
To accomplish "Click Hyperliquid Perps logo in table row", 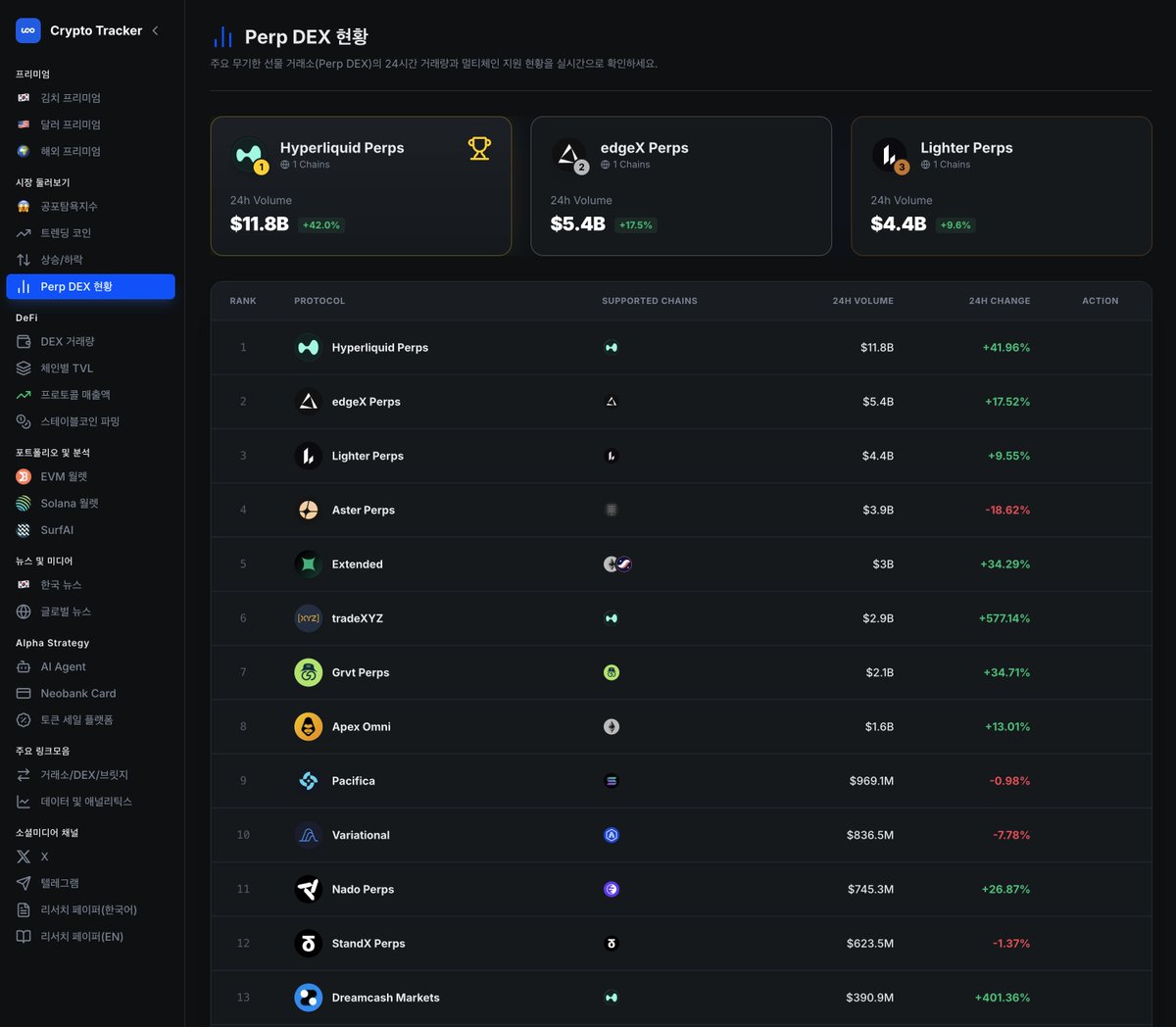I will [309, 348].
